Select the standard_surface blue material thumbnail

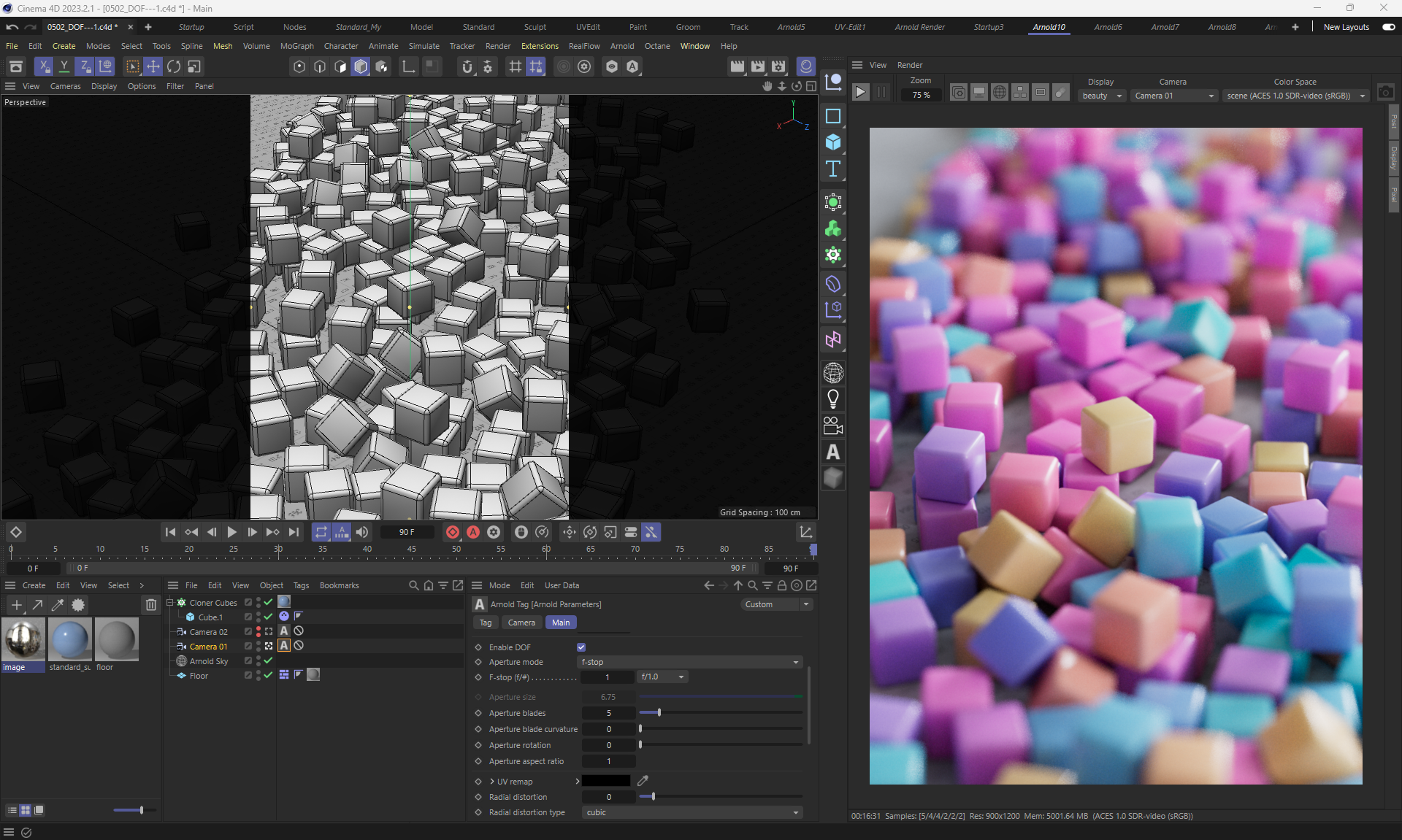[70, 639]
